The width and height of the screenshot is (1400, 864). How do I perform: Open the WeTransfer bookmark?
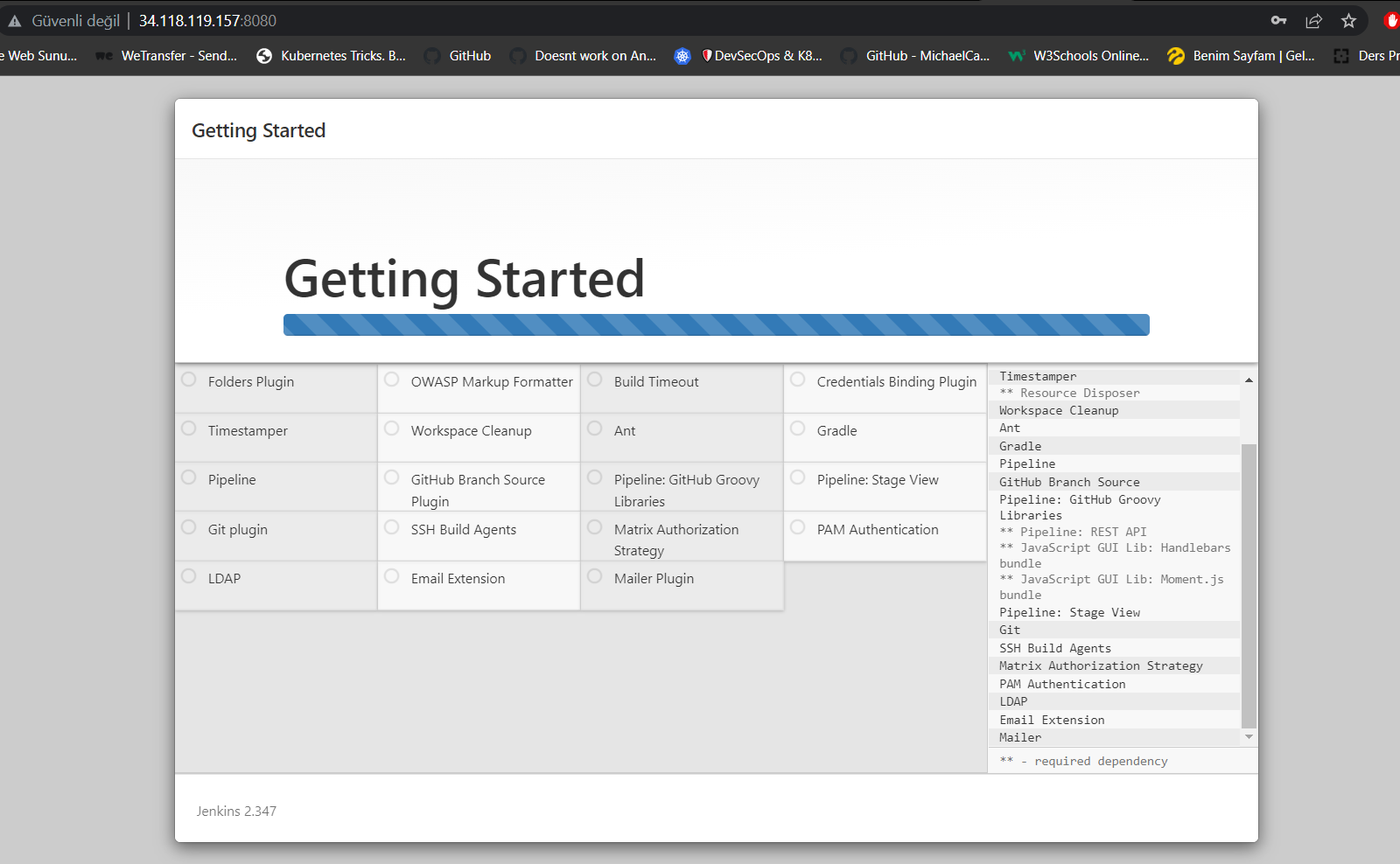(x=166, y=55)
